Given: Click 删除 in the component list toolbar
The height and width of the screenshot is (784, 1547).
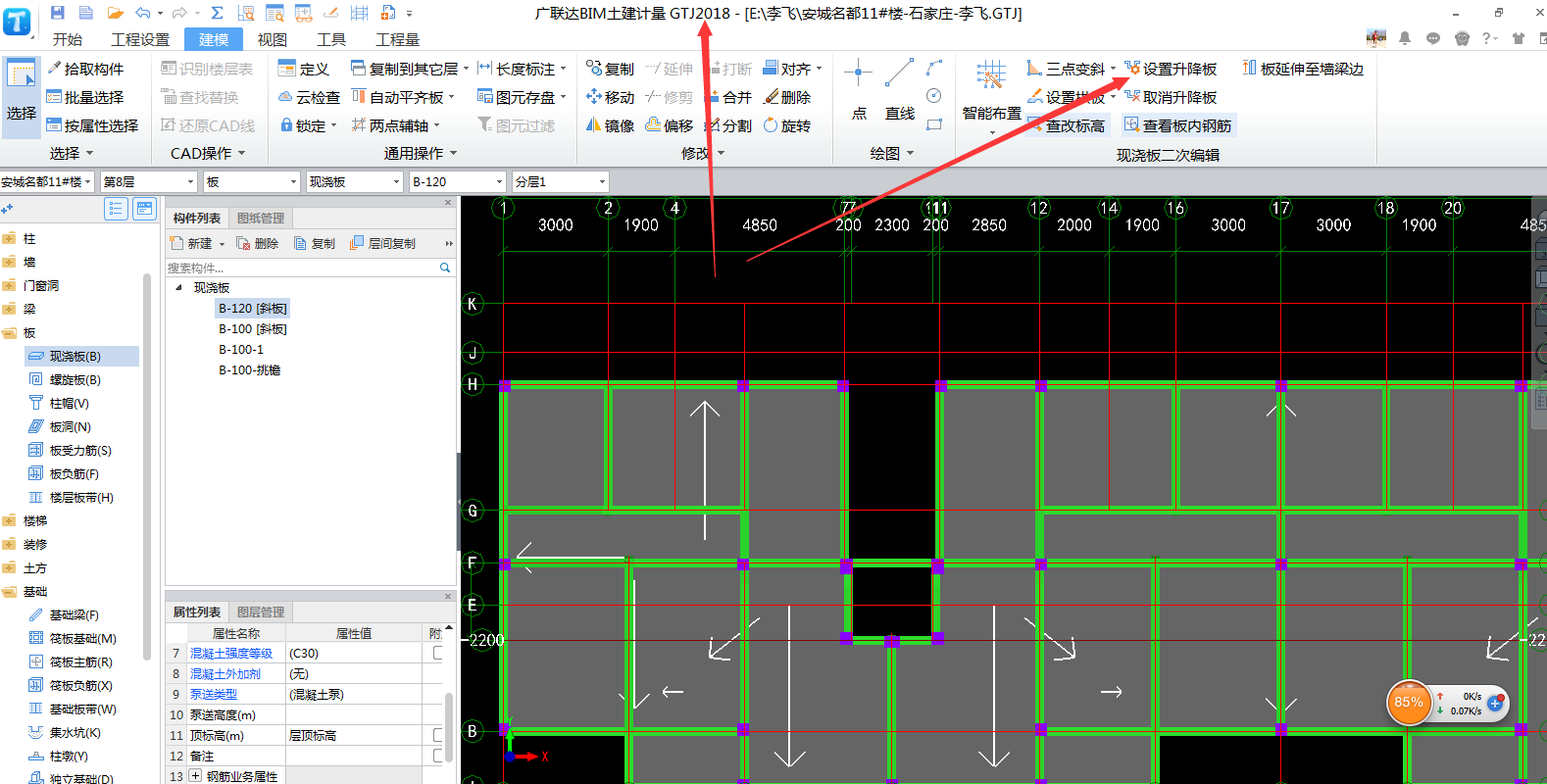Looking at the screenshot, I should [x=258, y=243].
